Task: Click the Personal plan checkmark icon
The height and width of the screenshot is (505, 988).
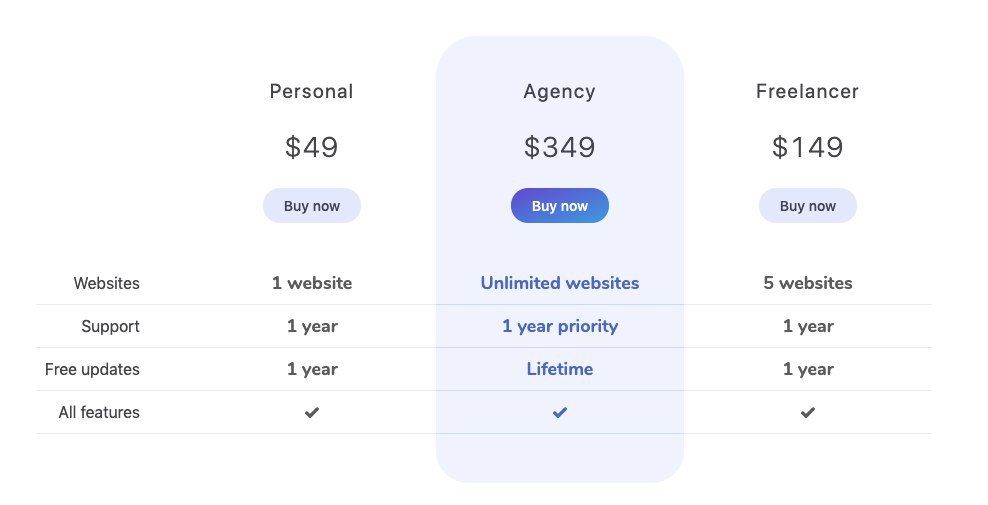Action: coord(312,412)
